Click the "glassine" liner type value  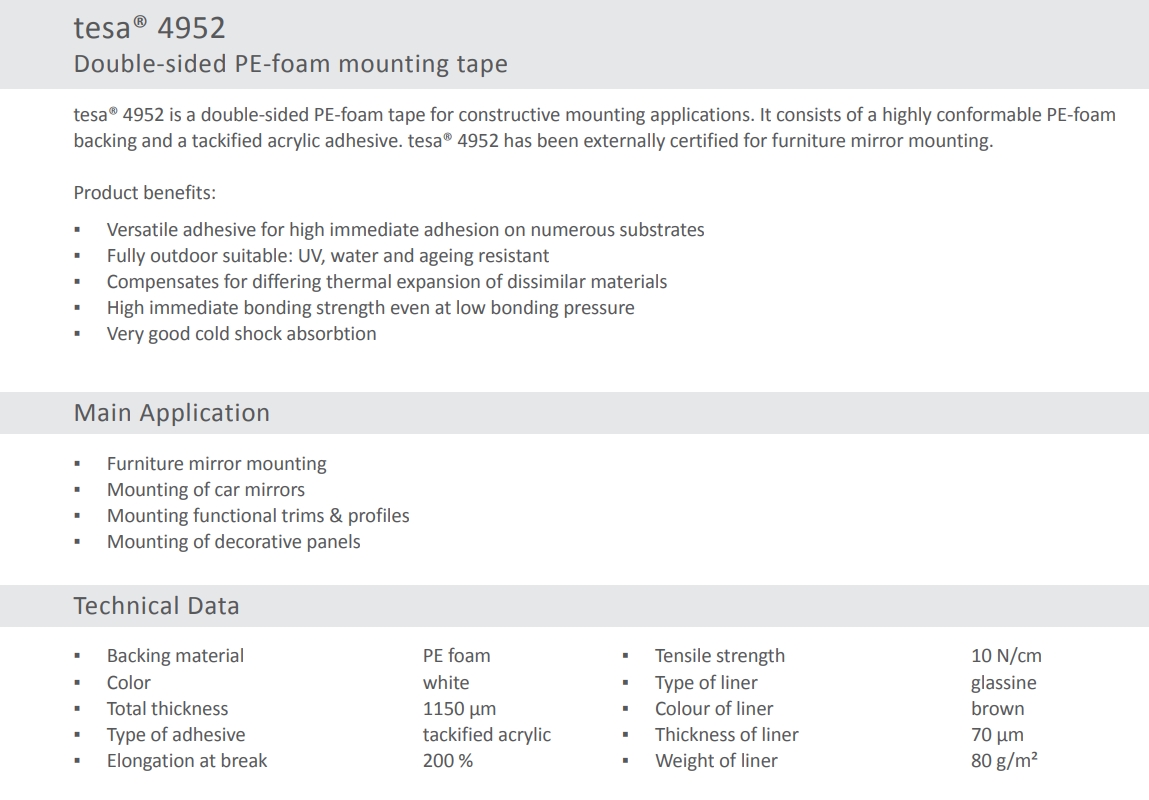tap(1003, 683)
